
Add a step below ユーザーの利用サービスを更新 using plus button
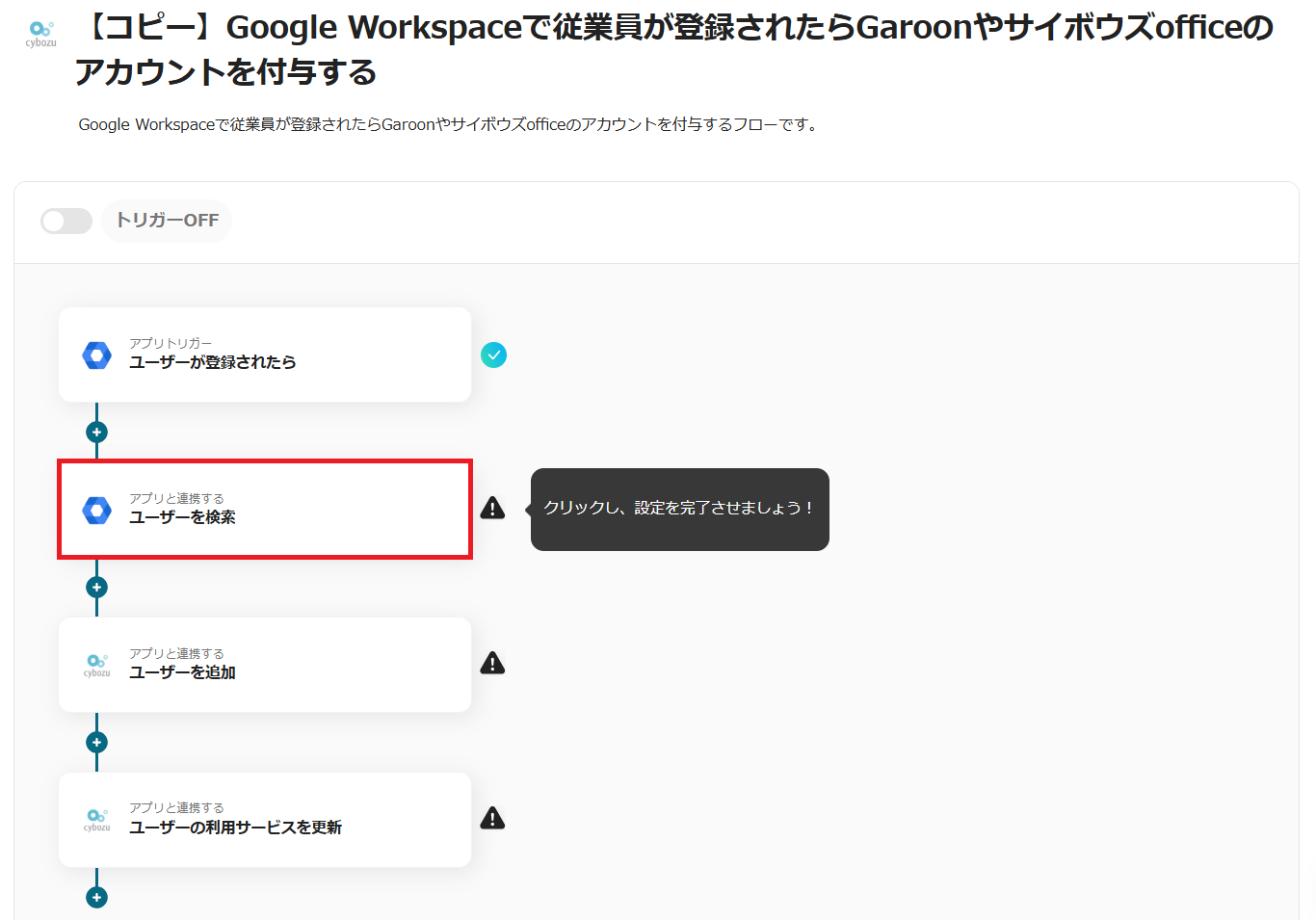point(96,898)
